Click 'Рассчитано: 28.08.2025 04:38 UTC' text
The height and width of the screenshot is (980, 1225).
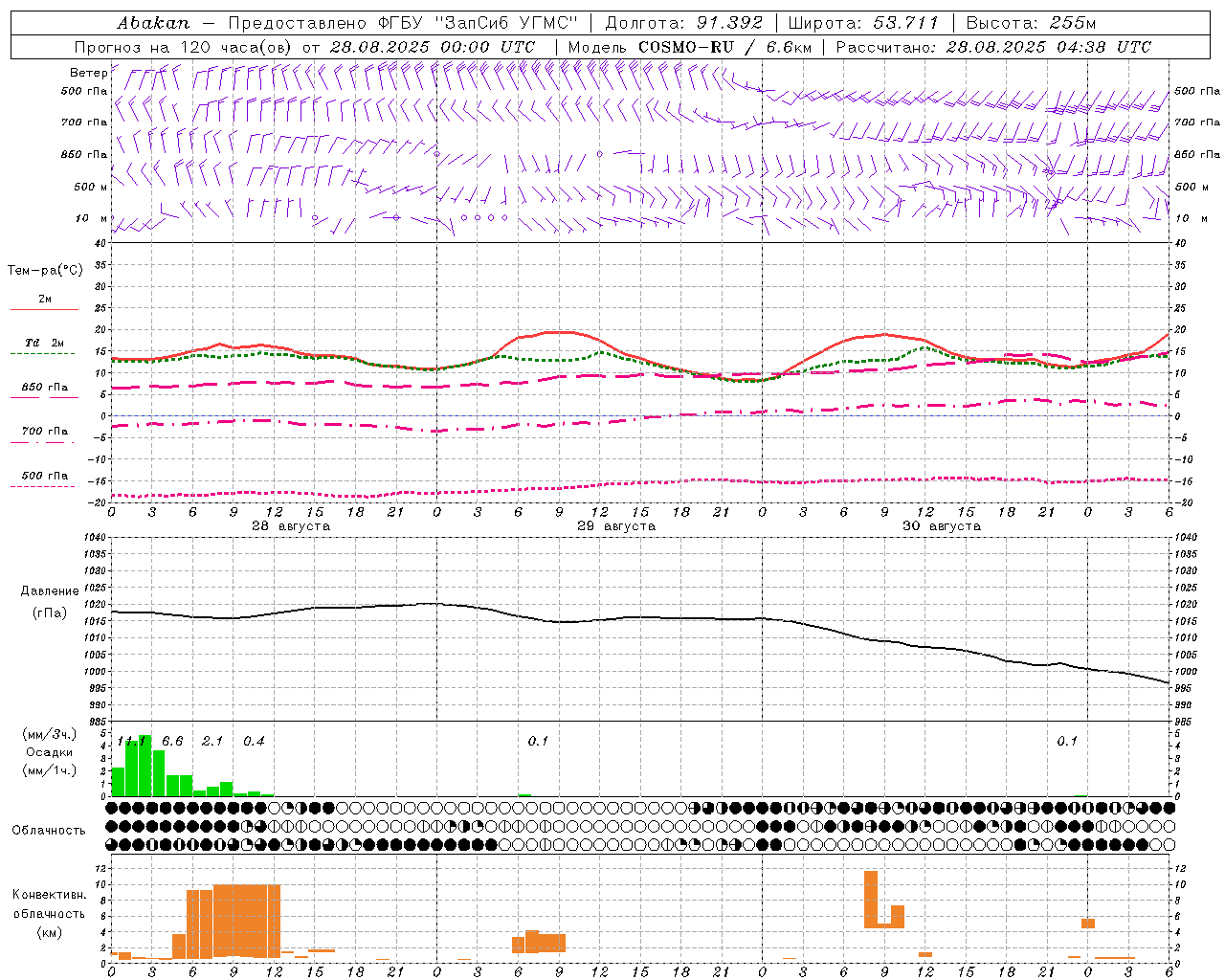click(x=993, y=47)
